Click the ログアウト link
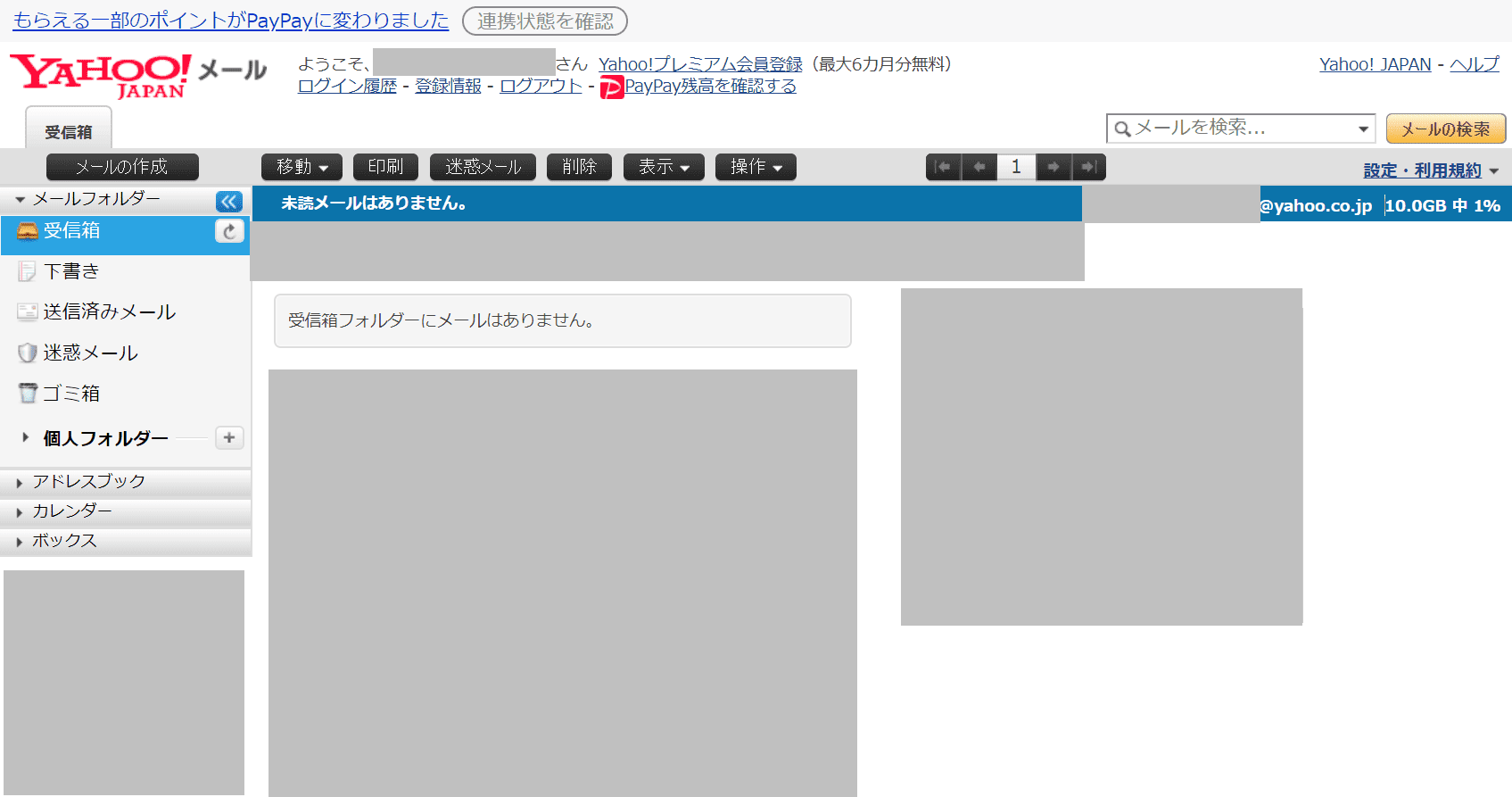Screen dimensions: 1512x797 point(541,86)
